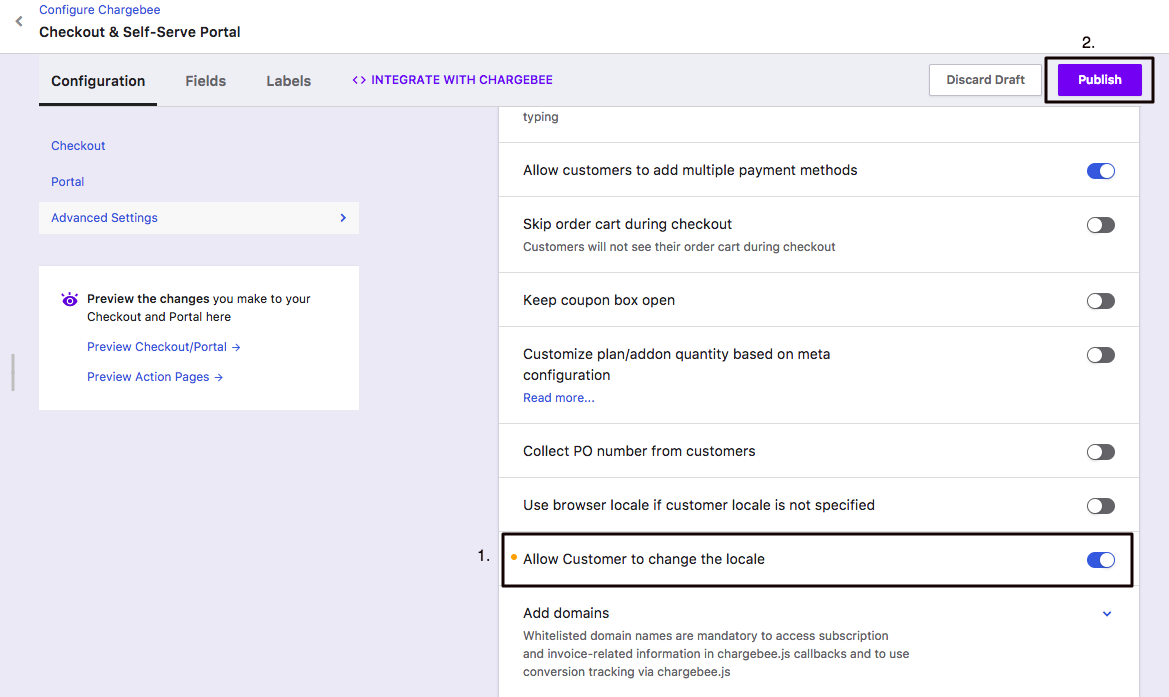Publish the draft changes
Screen dimensions: 1169x697
pos(1099,79)
